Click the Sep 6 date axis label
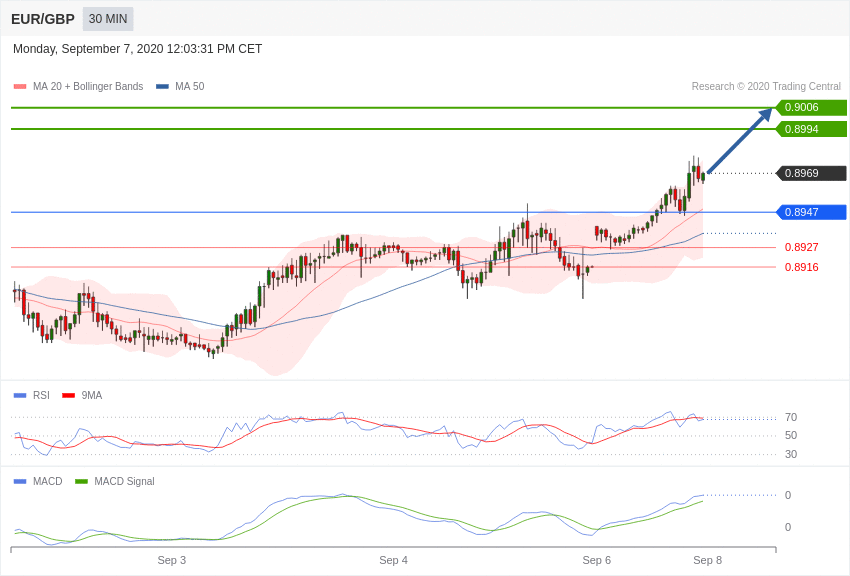 click(x=597, y=560)
